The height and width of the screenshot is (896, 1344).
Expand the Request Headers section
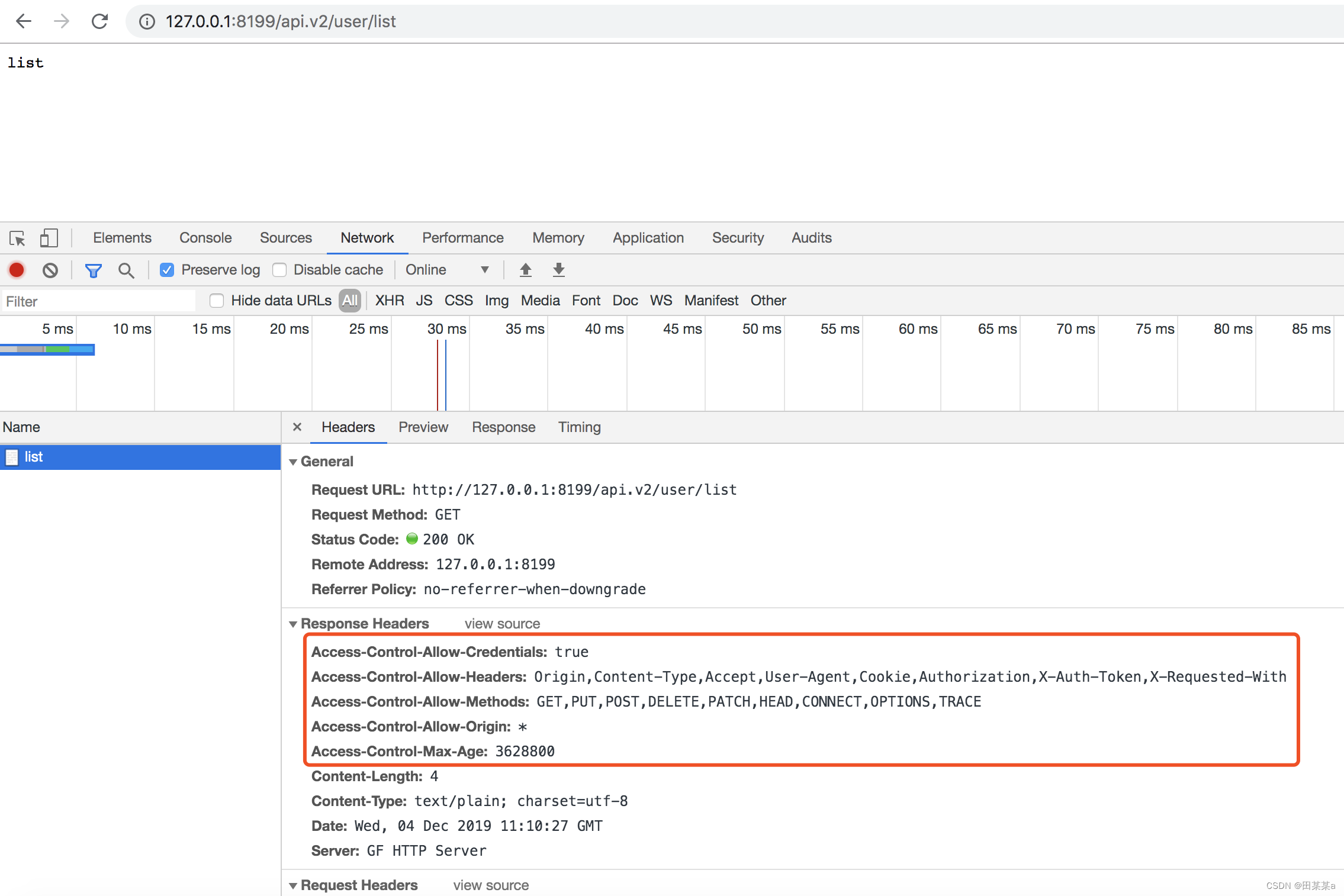(294, 885)
